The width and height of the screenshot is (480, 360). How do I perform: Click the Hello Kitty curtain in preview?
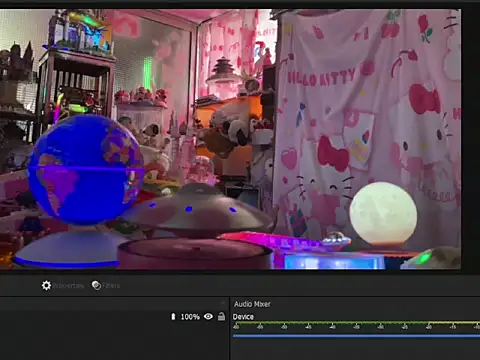pyautogui.click(x=367, y=110)
